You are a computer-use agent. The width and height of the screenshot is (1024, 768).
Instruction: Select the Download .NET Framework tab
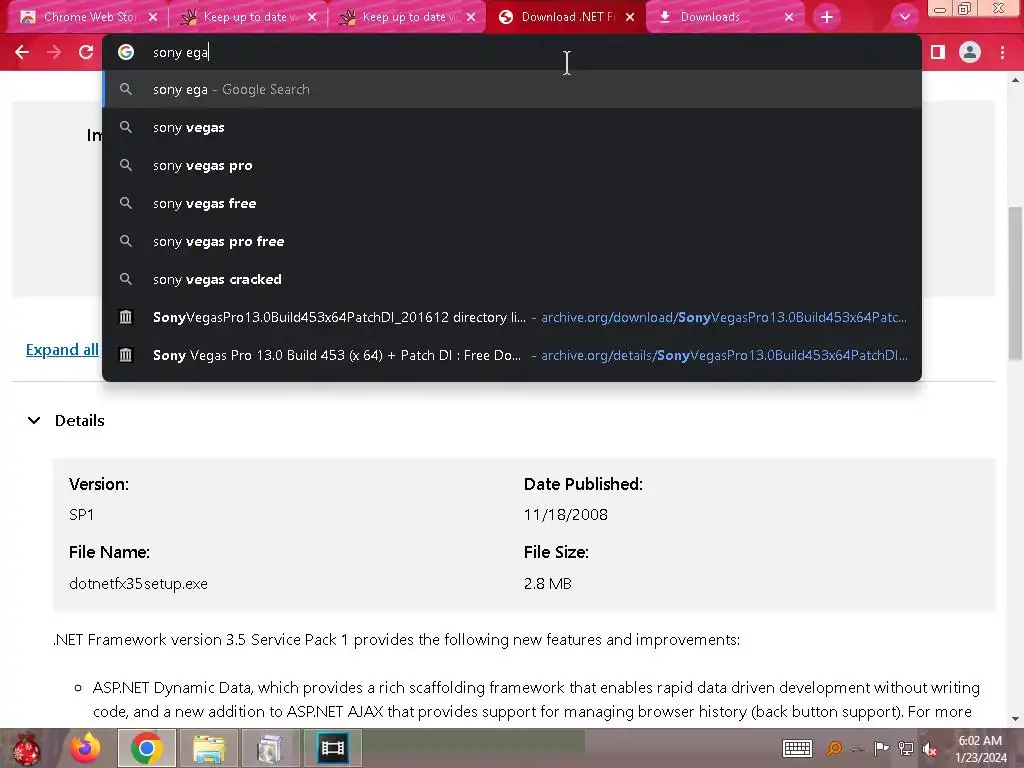point(566,17)
